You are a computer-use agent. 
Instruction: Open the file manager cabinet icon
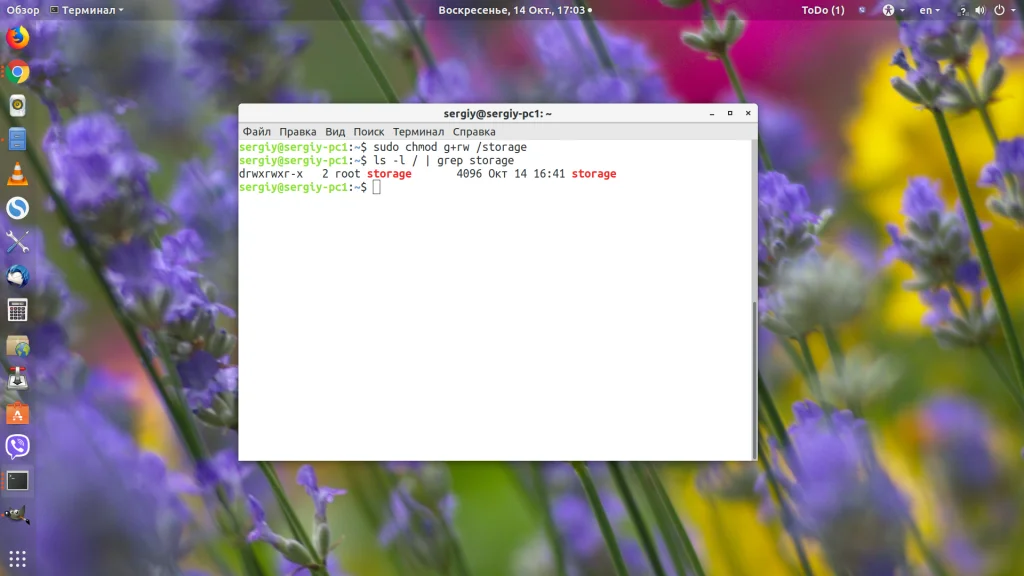point(18,140)
